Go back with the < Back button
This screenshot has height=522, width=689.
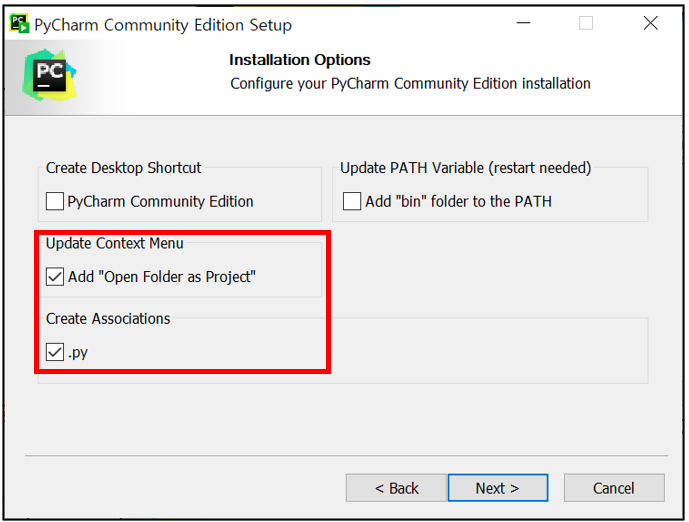[396, 488]
